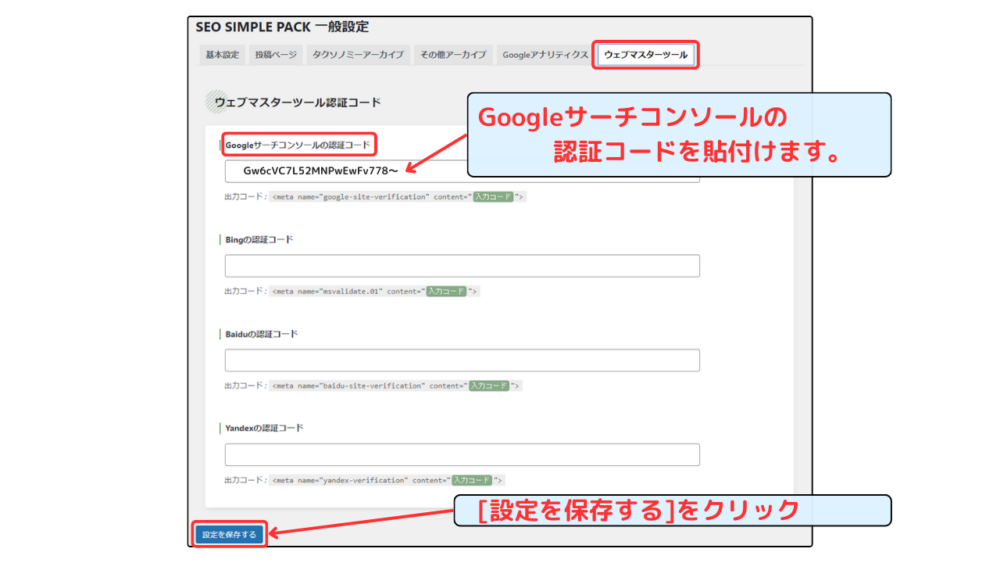Switch to the 投稿ページ tab

276,55
